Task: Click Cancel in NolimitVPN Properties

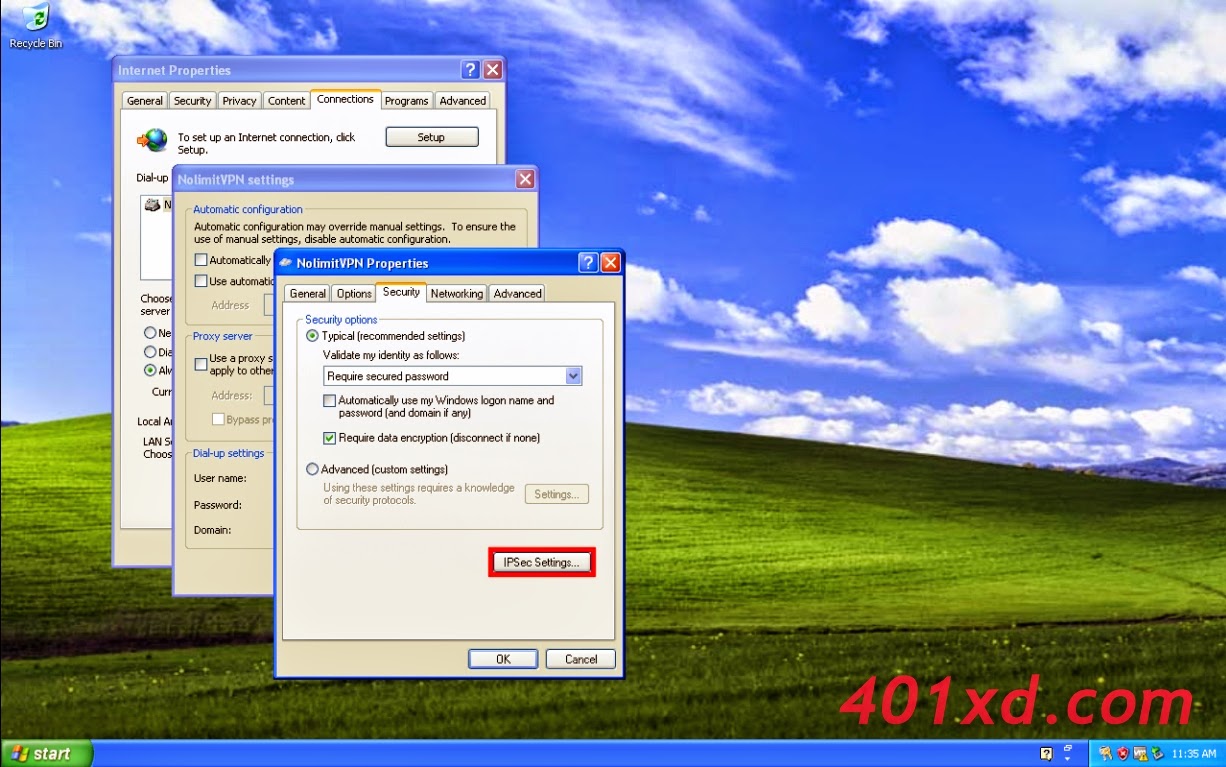Action: click(581, 659)
